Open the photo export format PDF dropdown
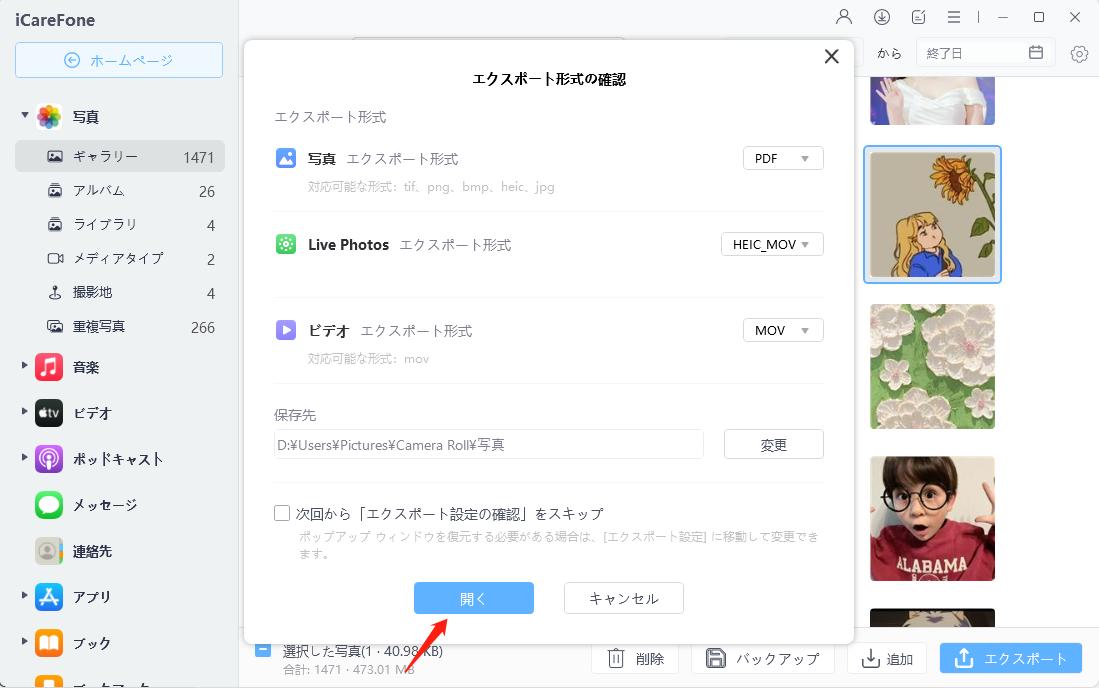This screenshot has width=1099, height=688. [x=783, y=158]
